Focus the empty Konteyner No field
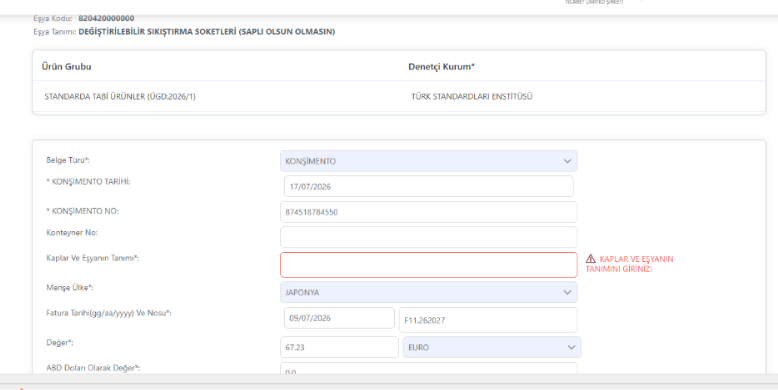Image resolution: width=778 pixels, height=390 pixels. (429, 237)
